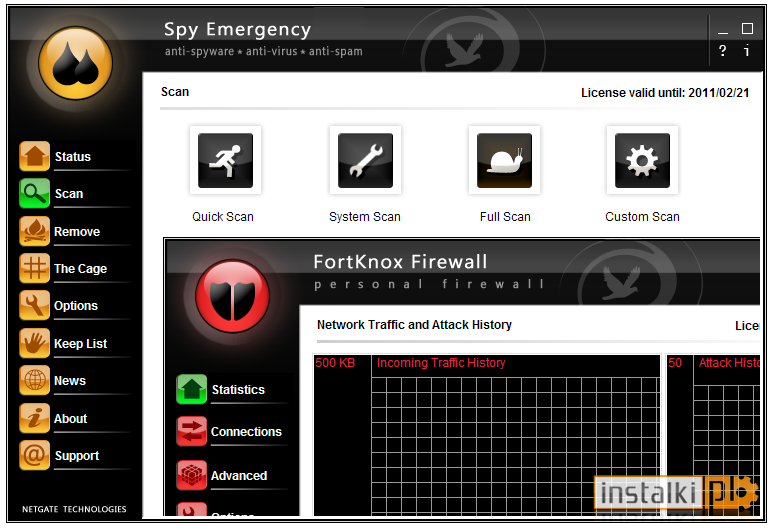The image size is (771, 530).
Task: Open Custom Scan via gear icon
Action: (642, 160)
